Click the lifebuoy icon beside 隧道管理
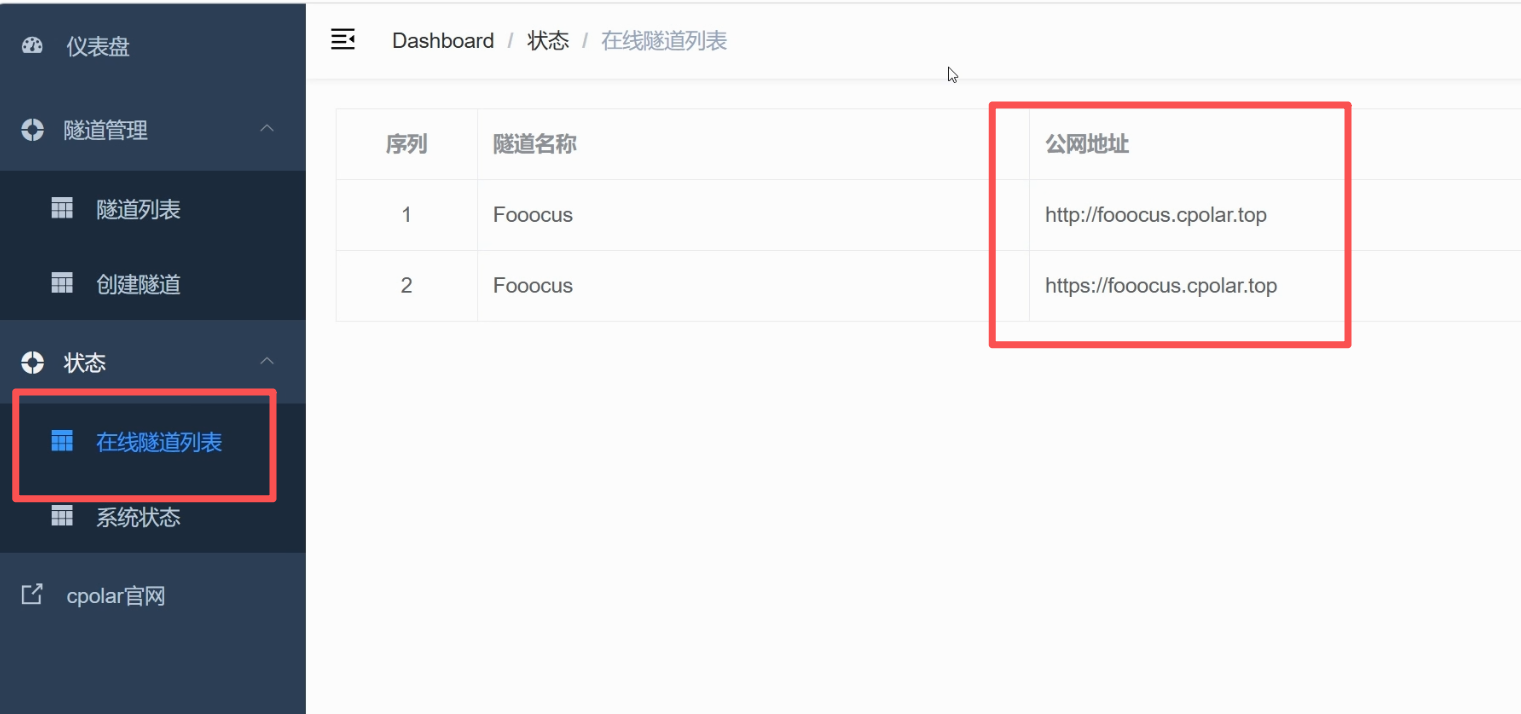1521x714 pixels. pos(32,129)
